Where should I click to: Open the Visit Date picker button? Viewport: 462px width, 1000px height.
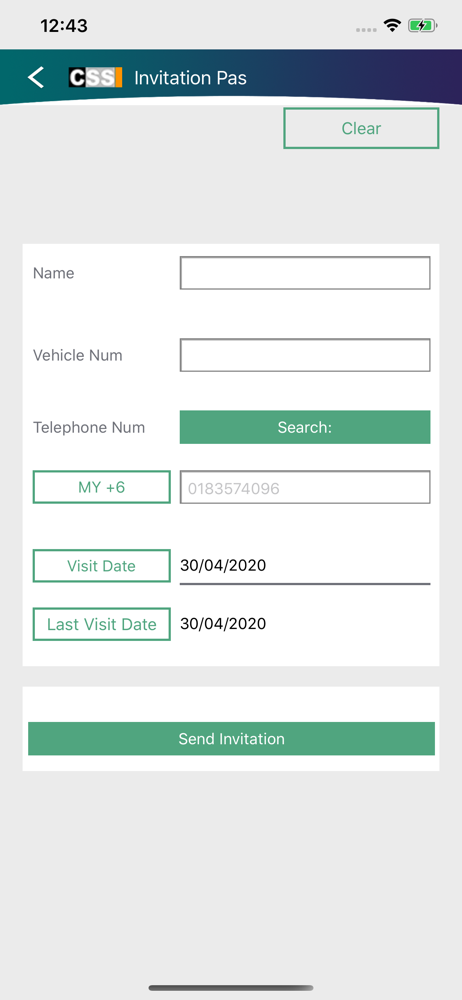[101, 566]
